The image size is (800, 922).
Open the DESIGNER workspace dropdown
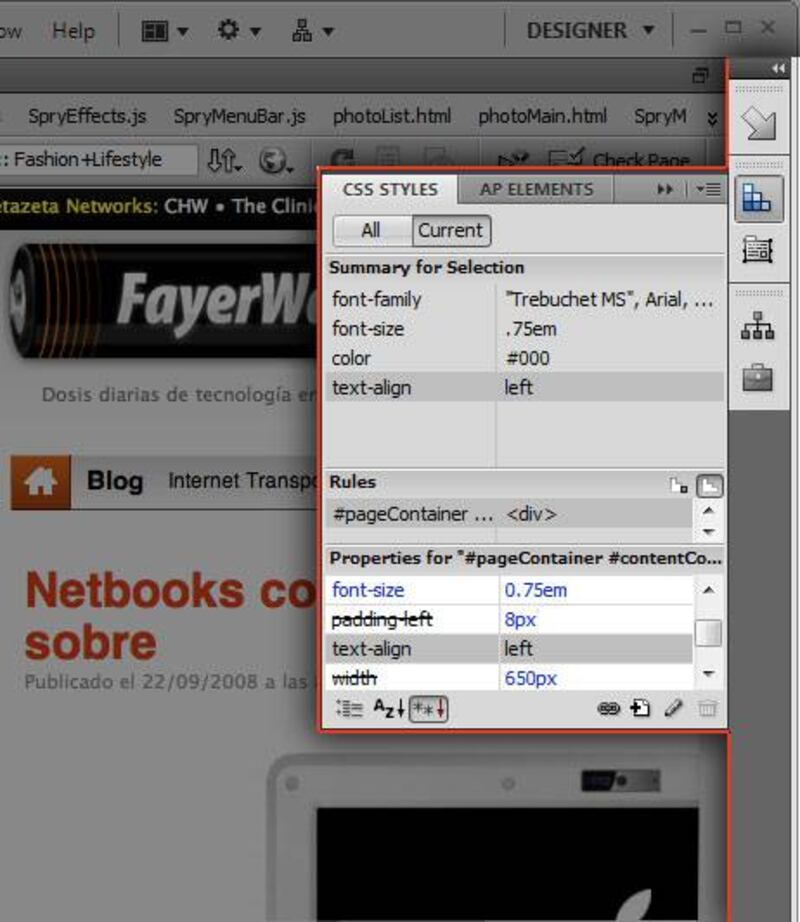590,31
